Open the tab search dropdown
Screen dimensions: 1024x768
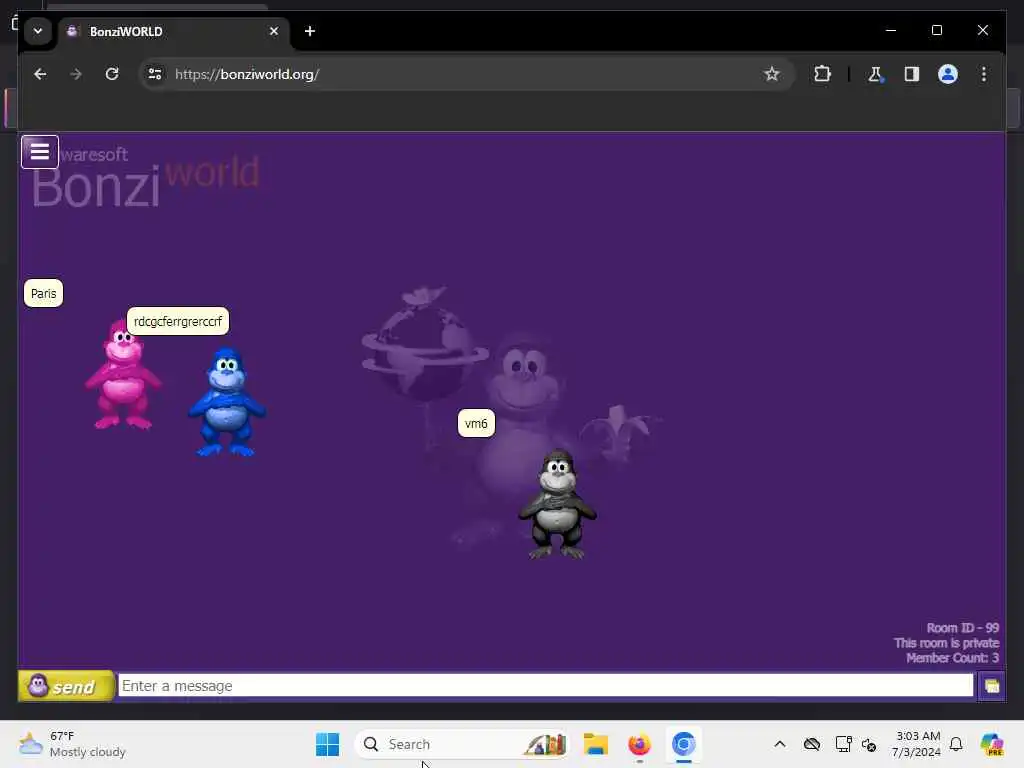(38, 31)
